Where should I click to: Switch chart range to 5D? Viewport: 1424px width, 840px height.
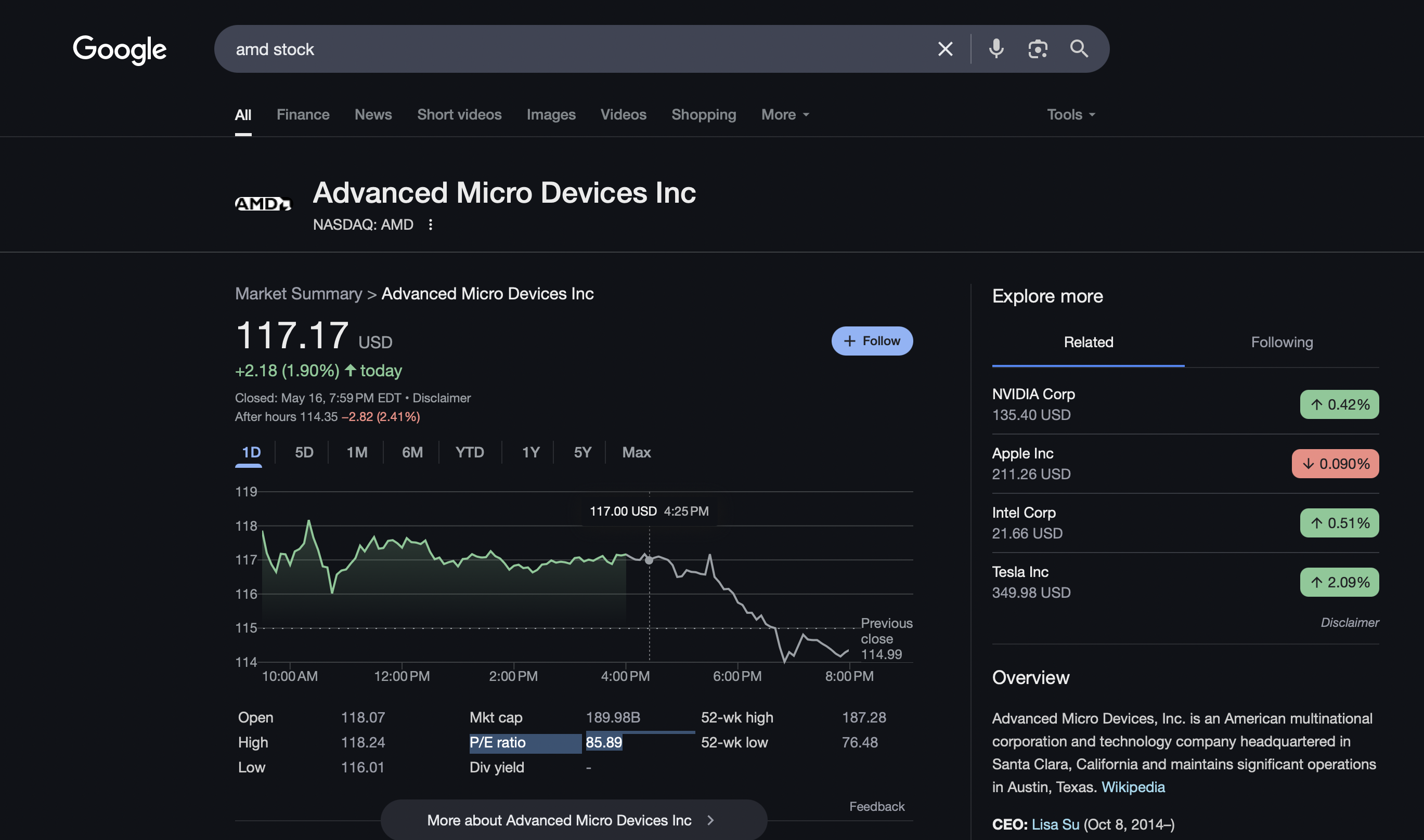coord(304,452)
